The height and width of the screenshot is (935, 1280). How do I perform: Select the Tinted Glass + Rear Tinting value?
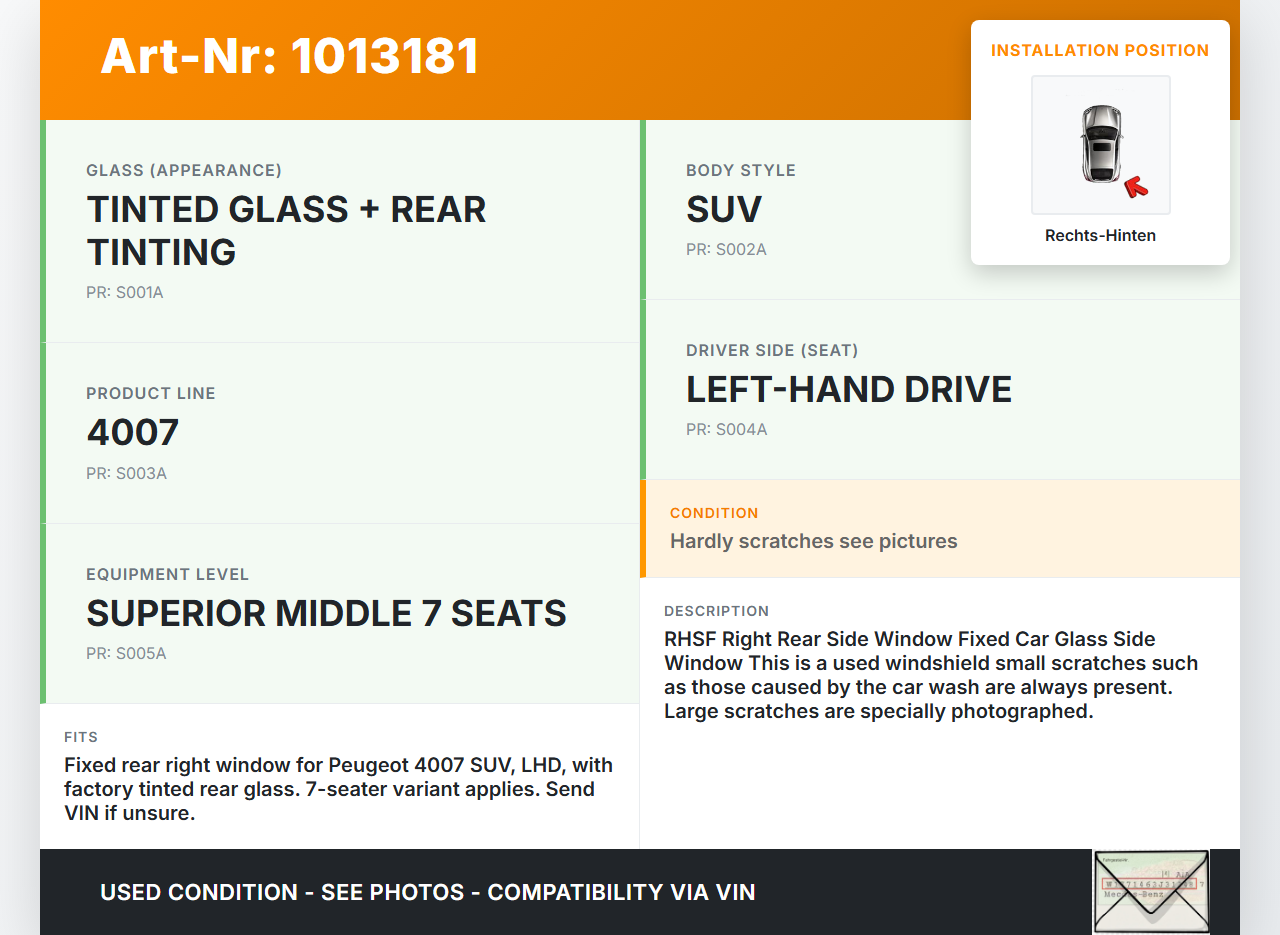[x=286, y=231]
